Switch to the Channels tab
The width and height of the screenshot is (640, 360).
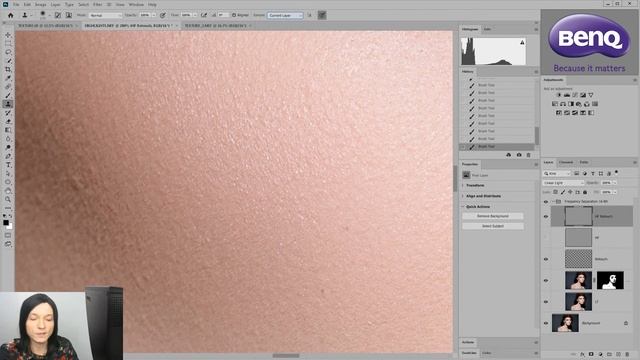point(566,162)
